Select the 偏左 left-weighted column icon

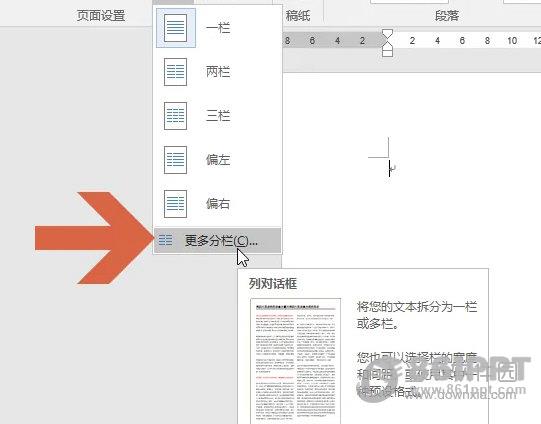point(176,160)
